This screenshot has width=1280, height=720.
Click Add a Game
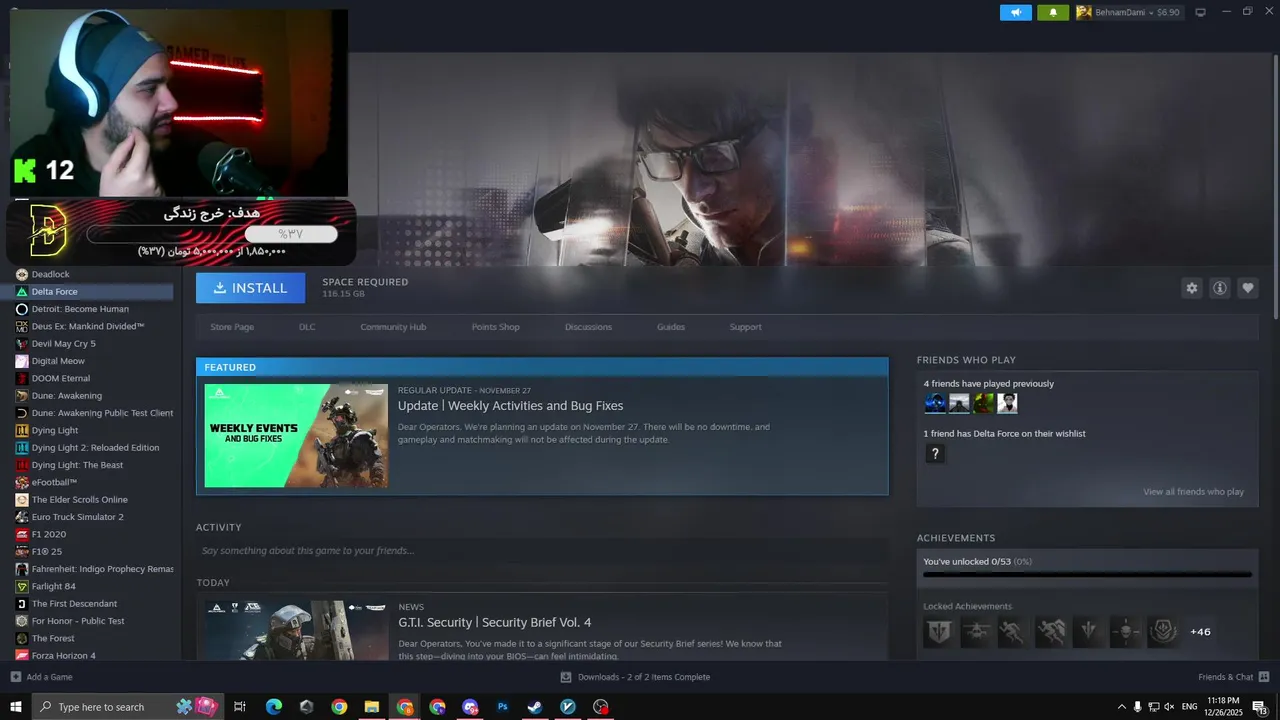point(41,677)
